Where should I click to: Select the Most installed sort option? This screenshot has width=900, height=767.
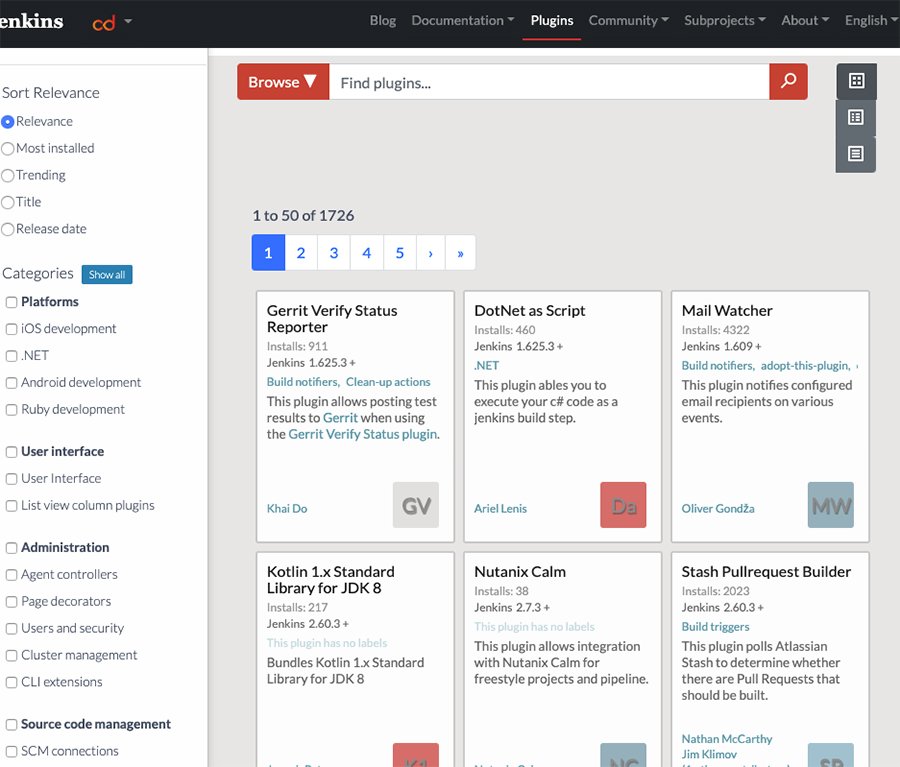(8, 148)
